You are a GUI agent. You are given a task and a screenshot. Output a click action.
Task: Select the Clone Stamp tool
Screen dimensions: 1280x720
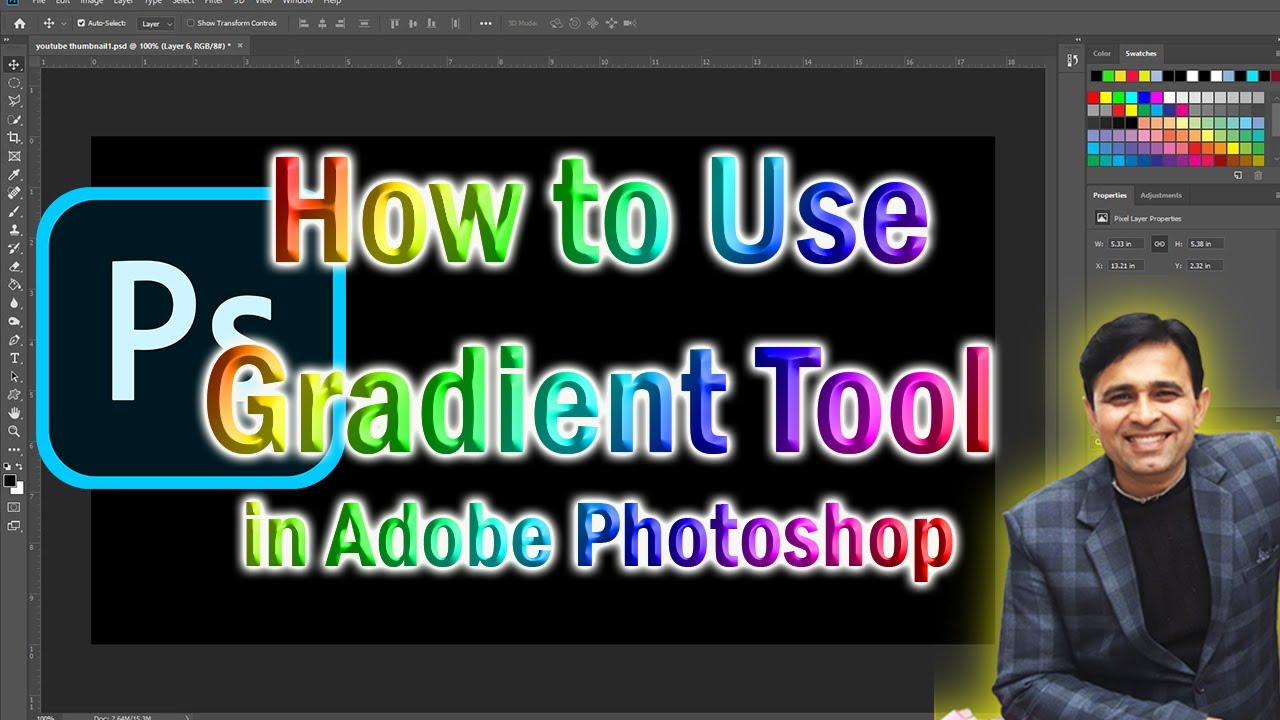[14, 230]
